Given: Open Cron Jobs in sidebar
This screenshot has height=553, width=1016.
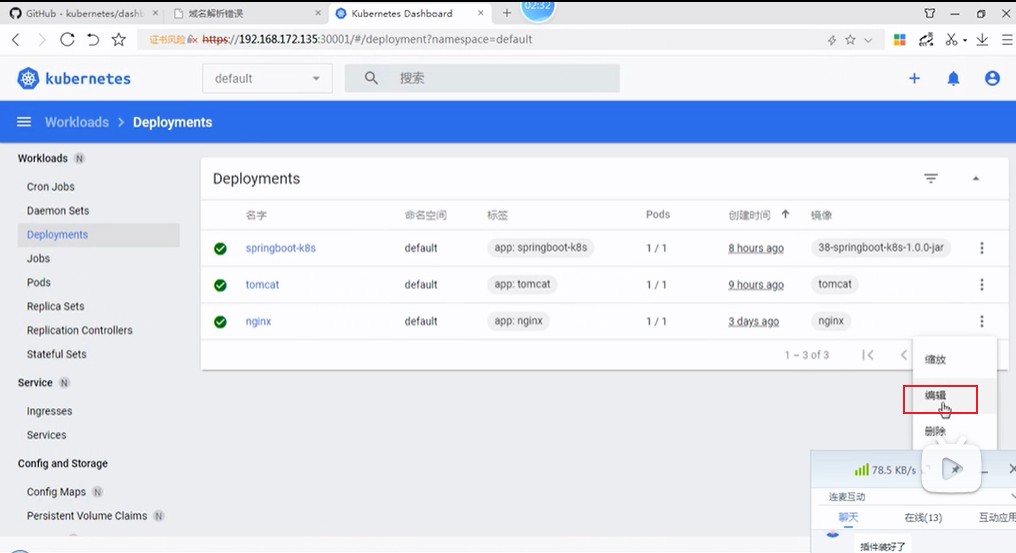Looking at the screenshot, I should 51,187.
